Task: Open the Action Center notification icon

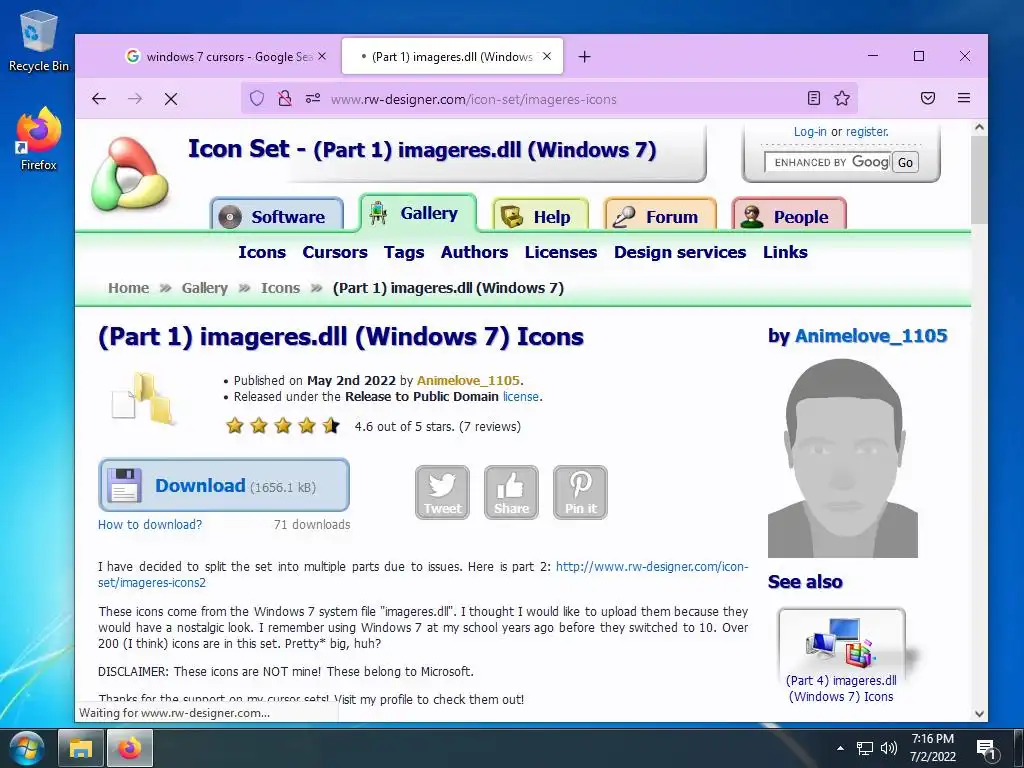Action: pos(986,748)
